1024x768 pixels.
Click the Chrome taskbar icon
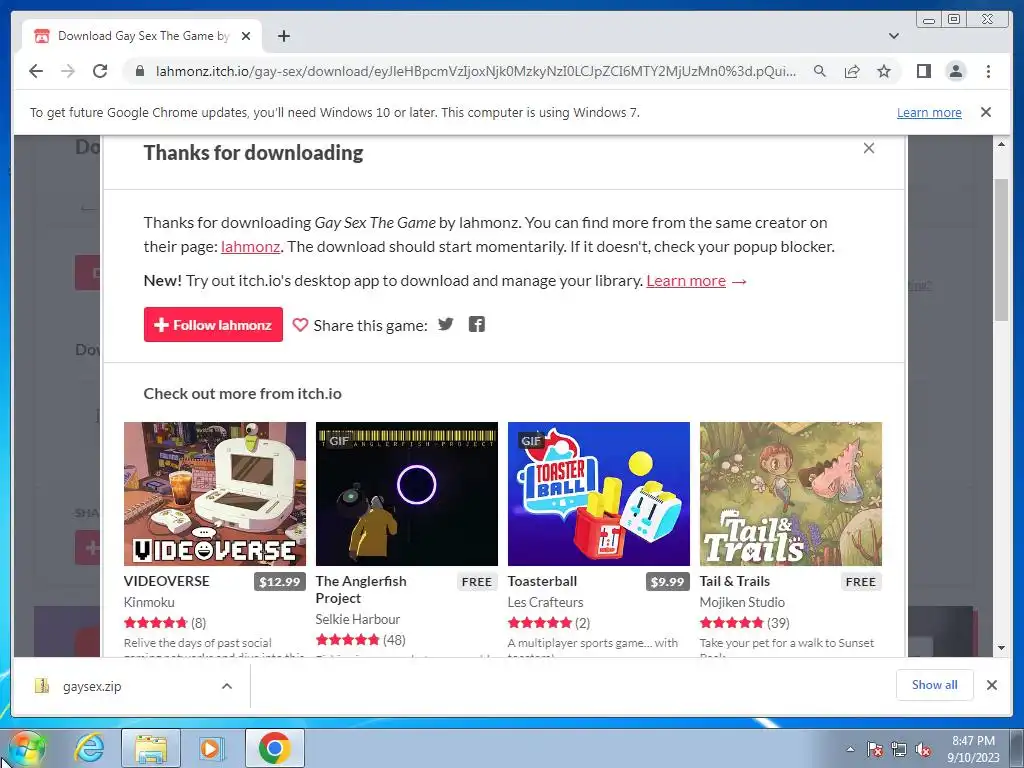275,748
